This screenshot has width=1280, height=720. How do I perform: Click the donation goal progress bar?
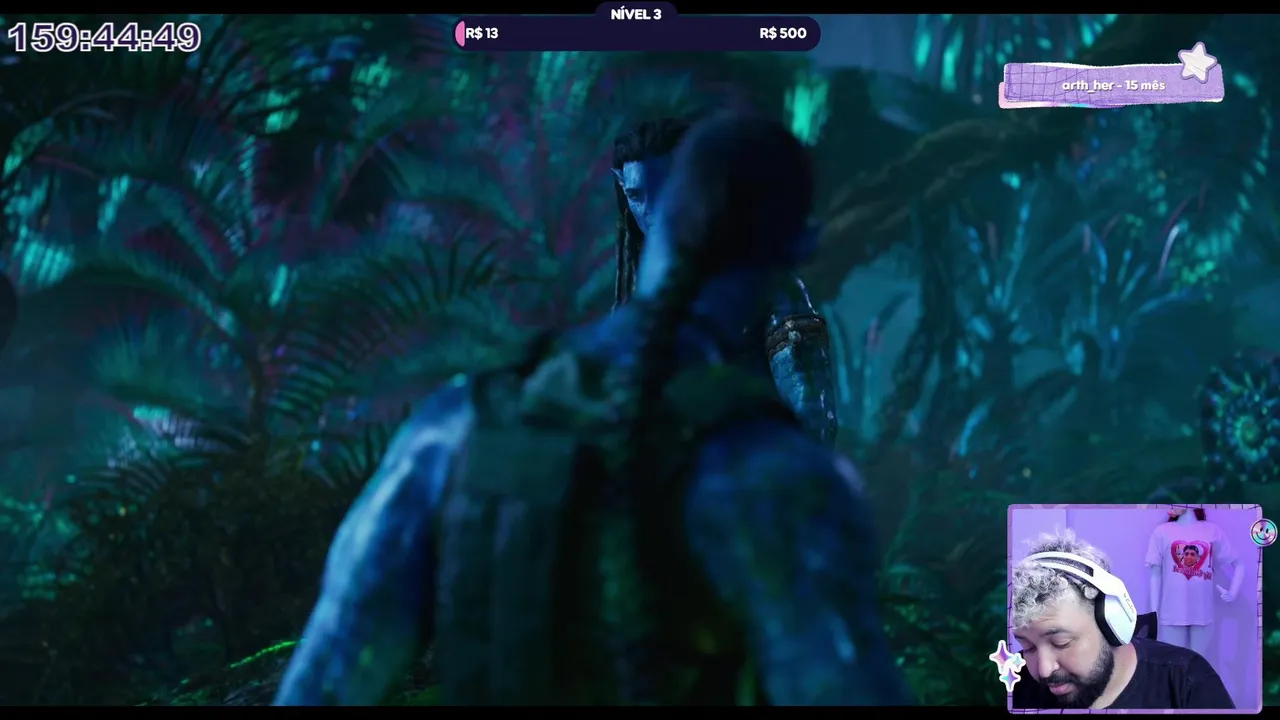coord(636,33)
